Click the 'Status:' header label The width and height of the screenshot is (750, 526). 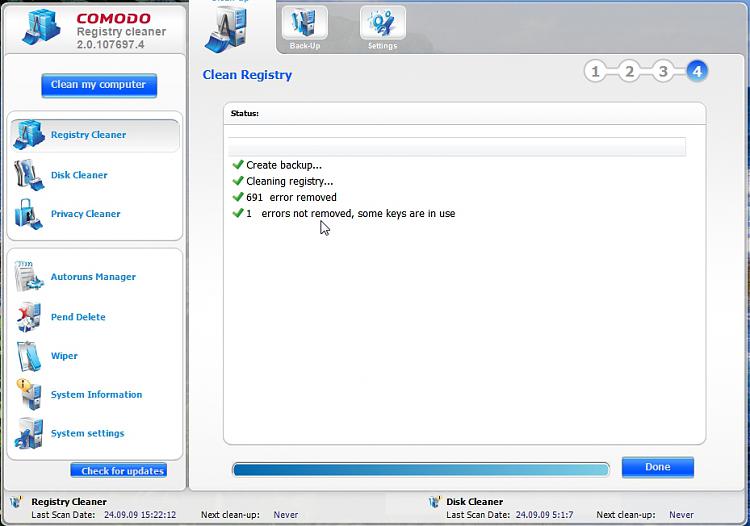point(244,113)
